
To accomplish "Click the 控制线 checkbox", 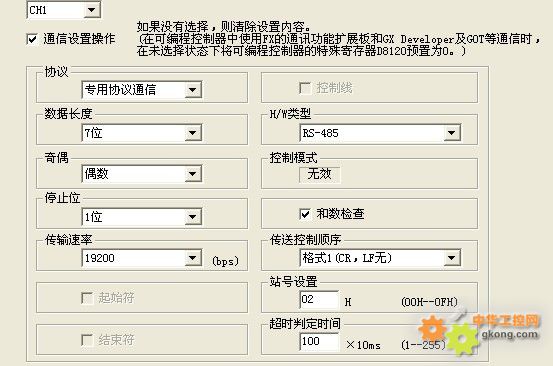I will coord(305,88).
